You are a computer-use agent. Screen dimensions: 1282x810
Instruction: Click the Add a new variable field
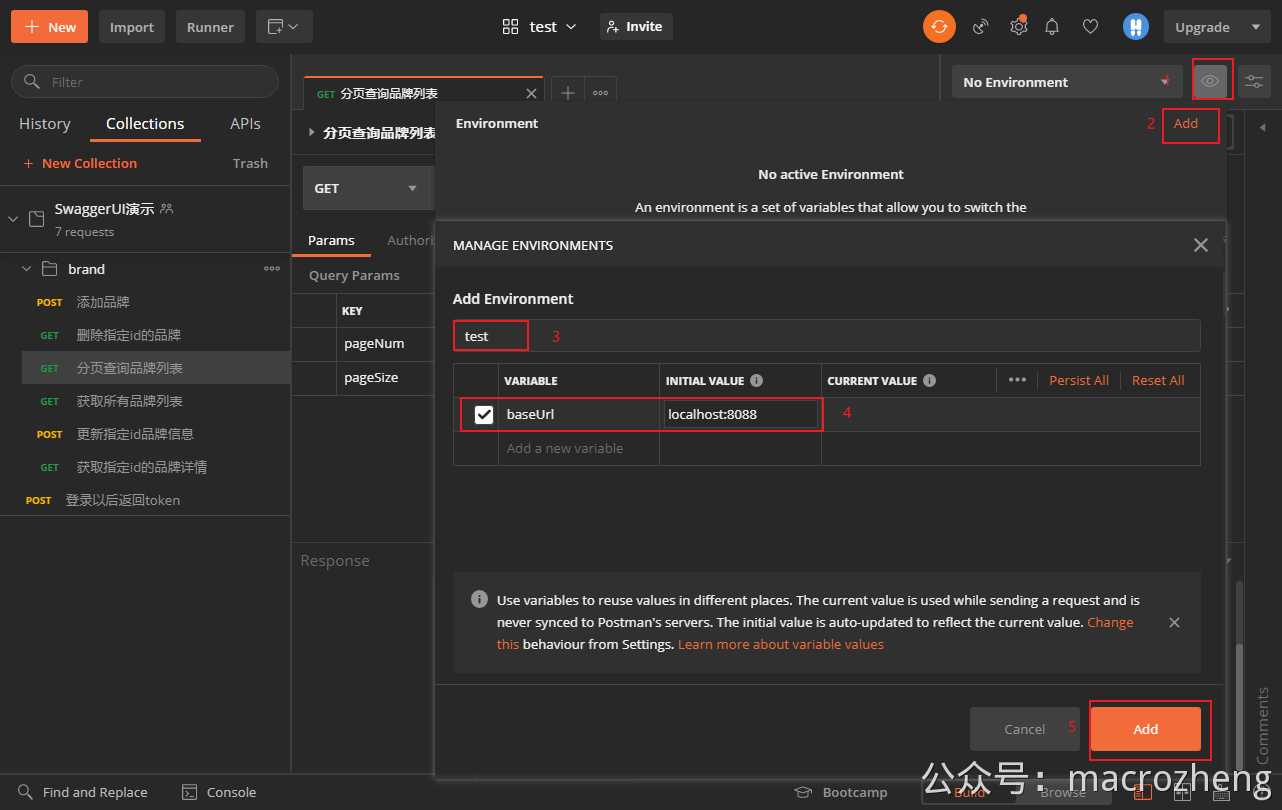(x=578, y=448)
